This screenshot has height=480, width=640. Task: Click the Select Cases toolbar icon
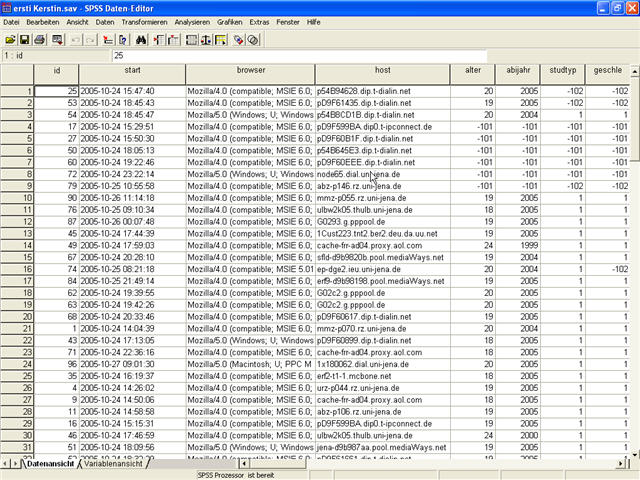click(221, 39)
